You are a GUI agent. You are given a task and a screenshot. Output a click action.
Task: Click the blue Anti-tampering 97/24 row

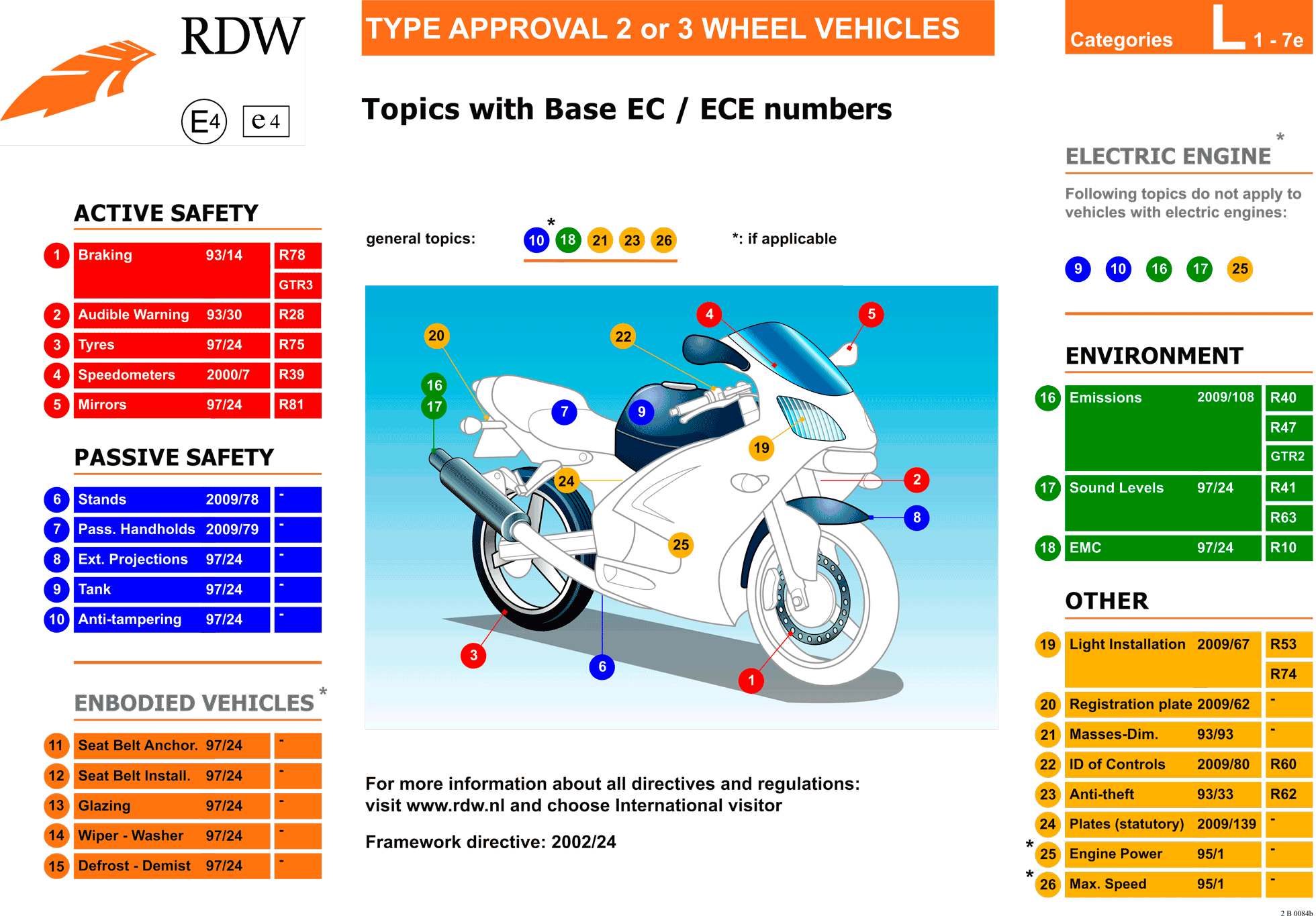tap(171, 619)
